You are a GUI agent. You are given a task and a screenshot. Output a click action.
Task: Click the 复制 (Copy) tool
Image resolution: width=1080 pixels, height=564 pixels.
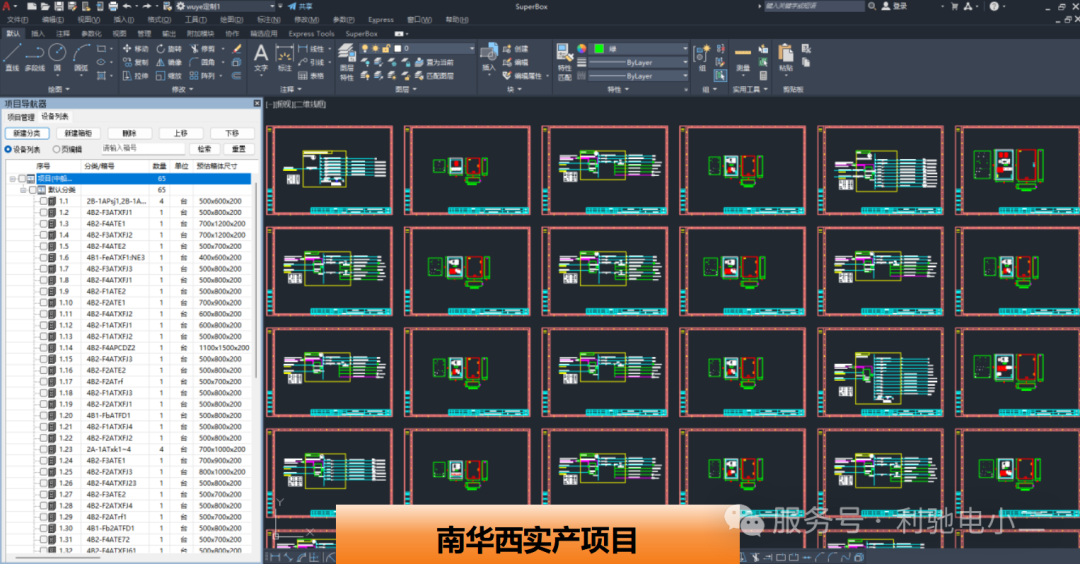(135, 62)
